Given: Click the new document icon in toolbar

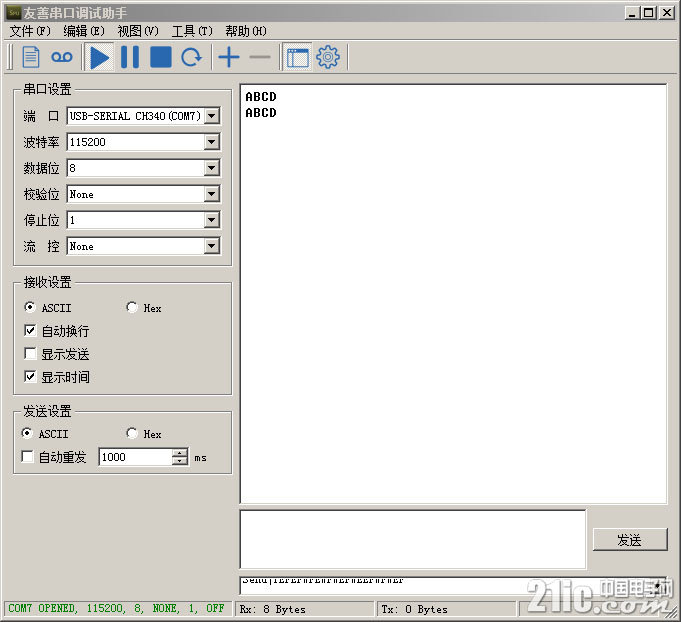Looking at the screenshot, I should (x=31, y=57).
